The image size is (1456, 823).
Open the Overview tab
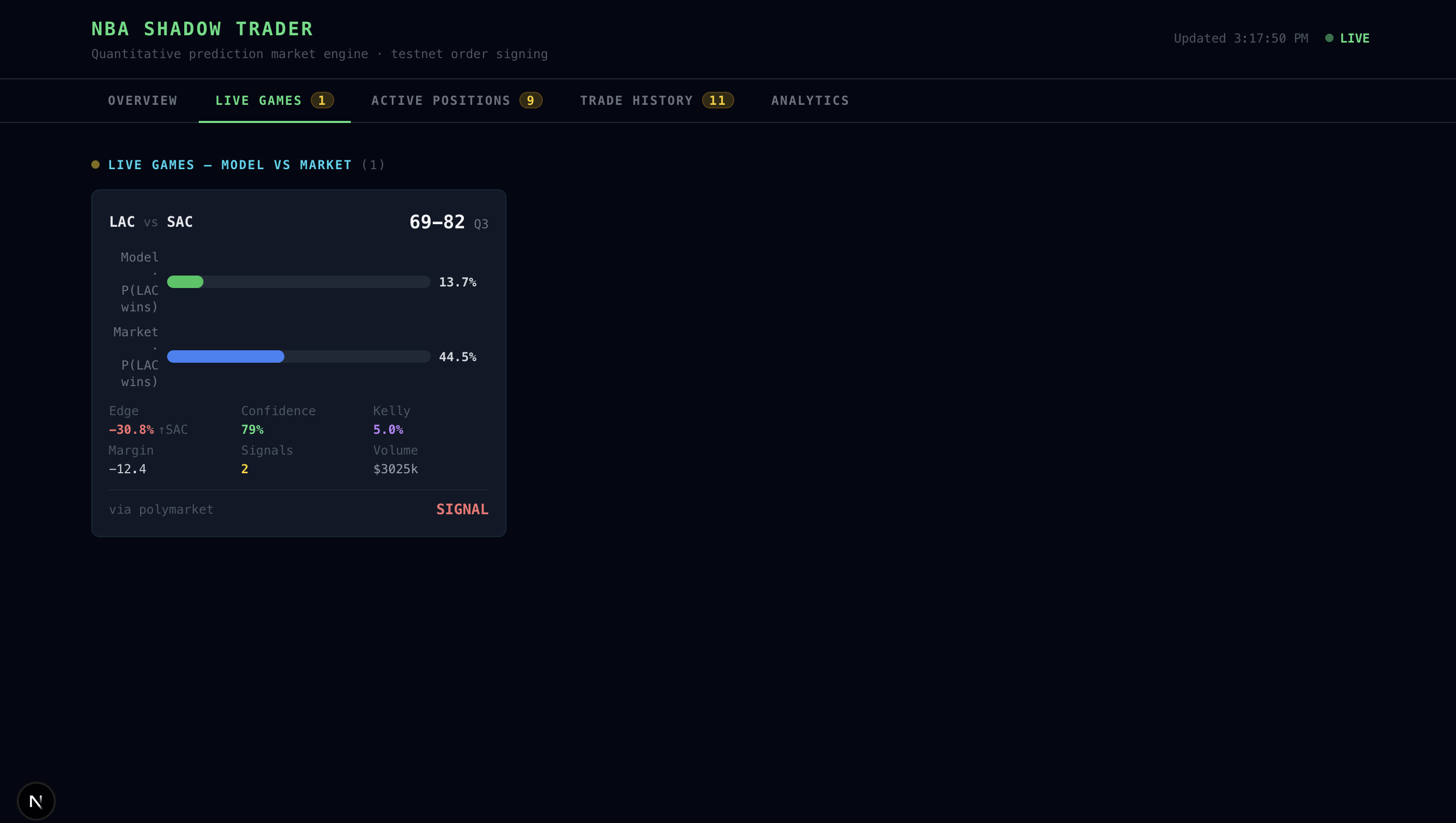coord(142,101)
